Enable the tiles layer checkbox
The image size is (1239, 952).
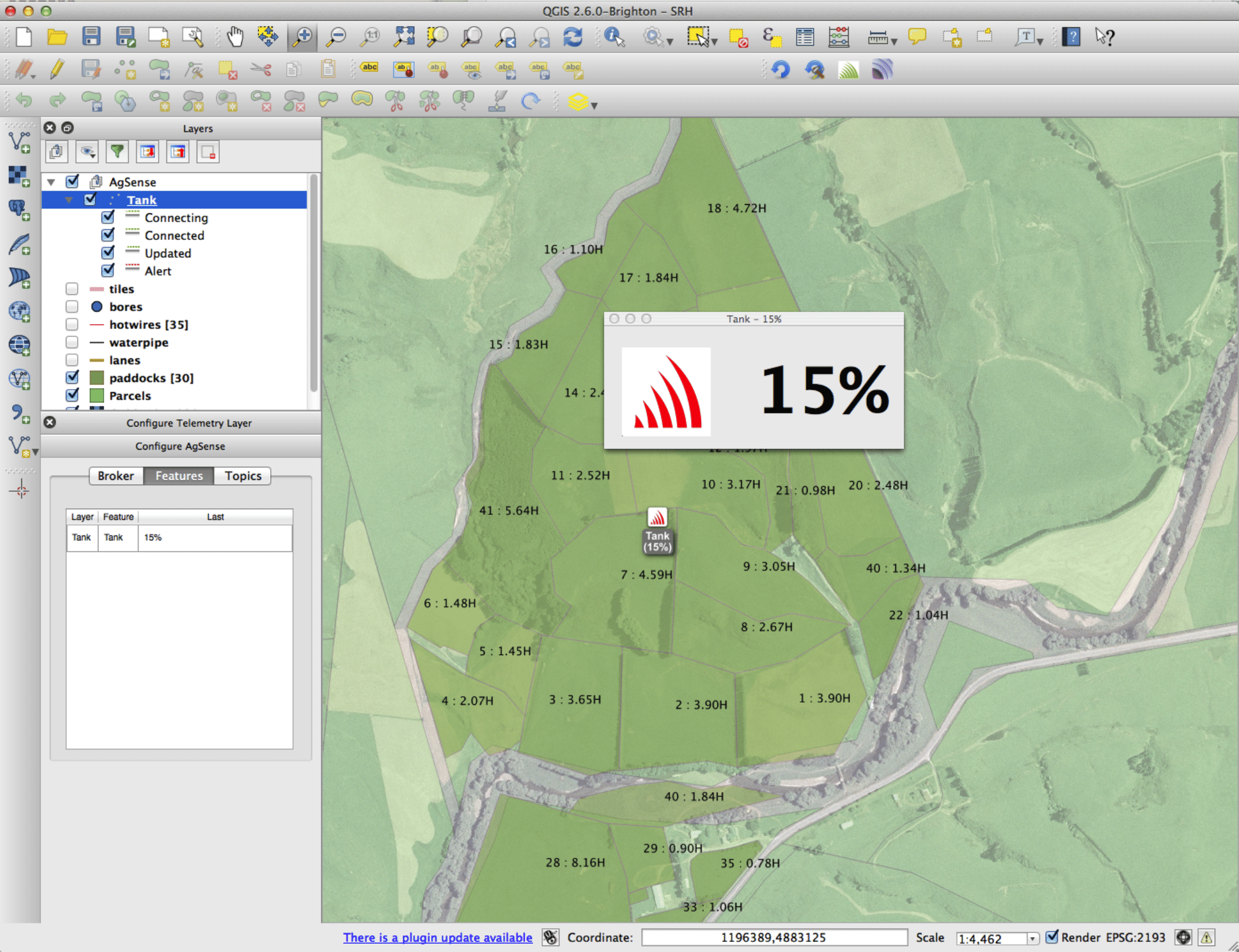(72, 289)
